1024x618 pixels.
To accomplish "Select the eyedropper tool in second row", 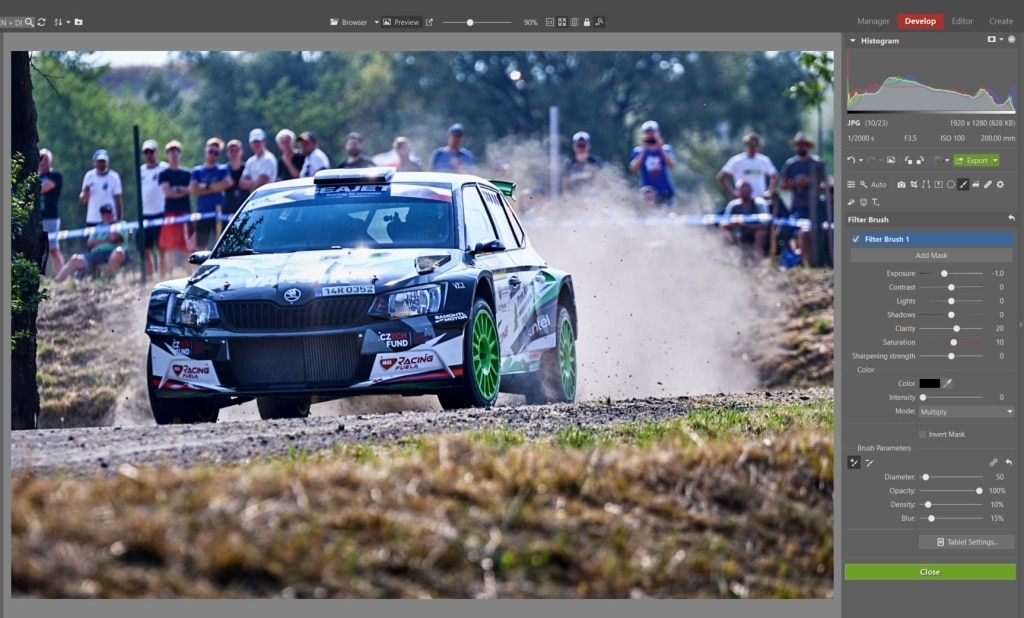I will [x=851, y=203].
